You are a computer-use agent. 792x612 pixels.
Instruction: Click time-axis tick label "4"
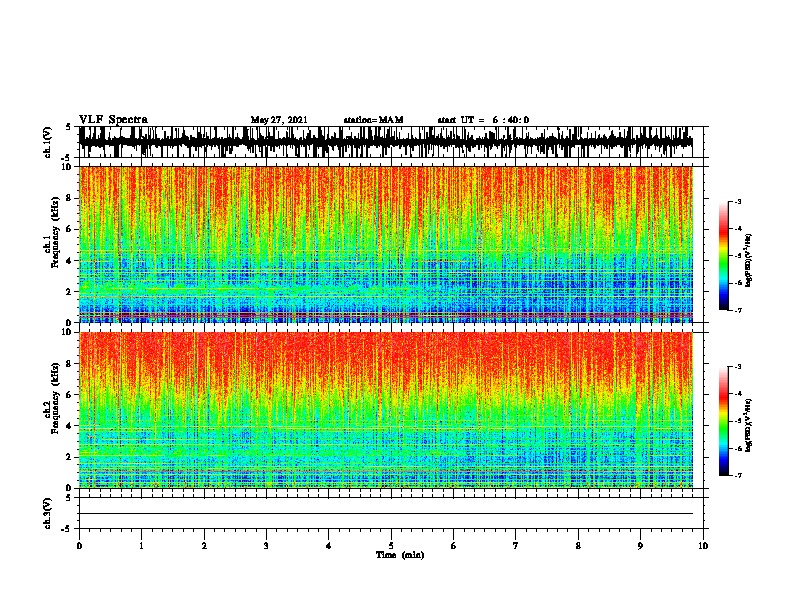pos(329,546)
